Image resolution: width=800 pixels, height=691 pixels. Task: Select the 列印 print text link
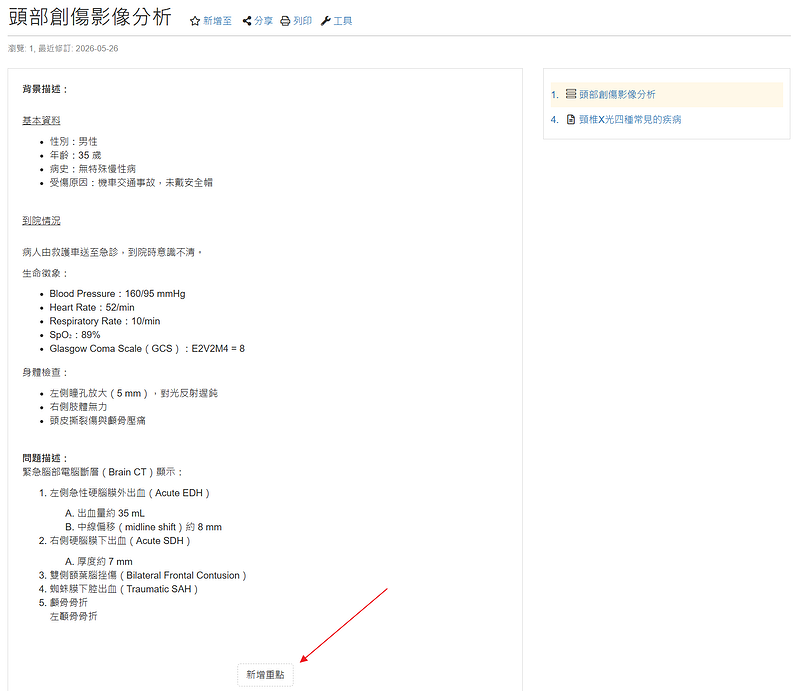point(303,21)
